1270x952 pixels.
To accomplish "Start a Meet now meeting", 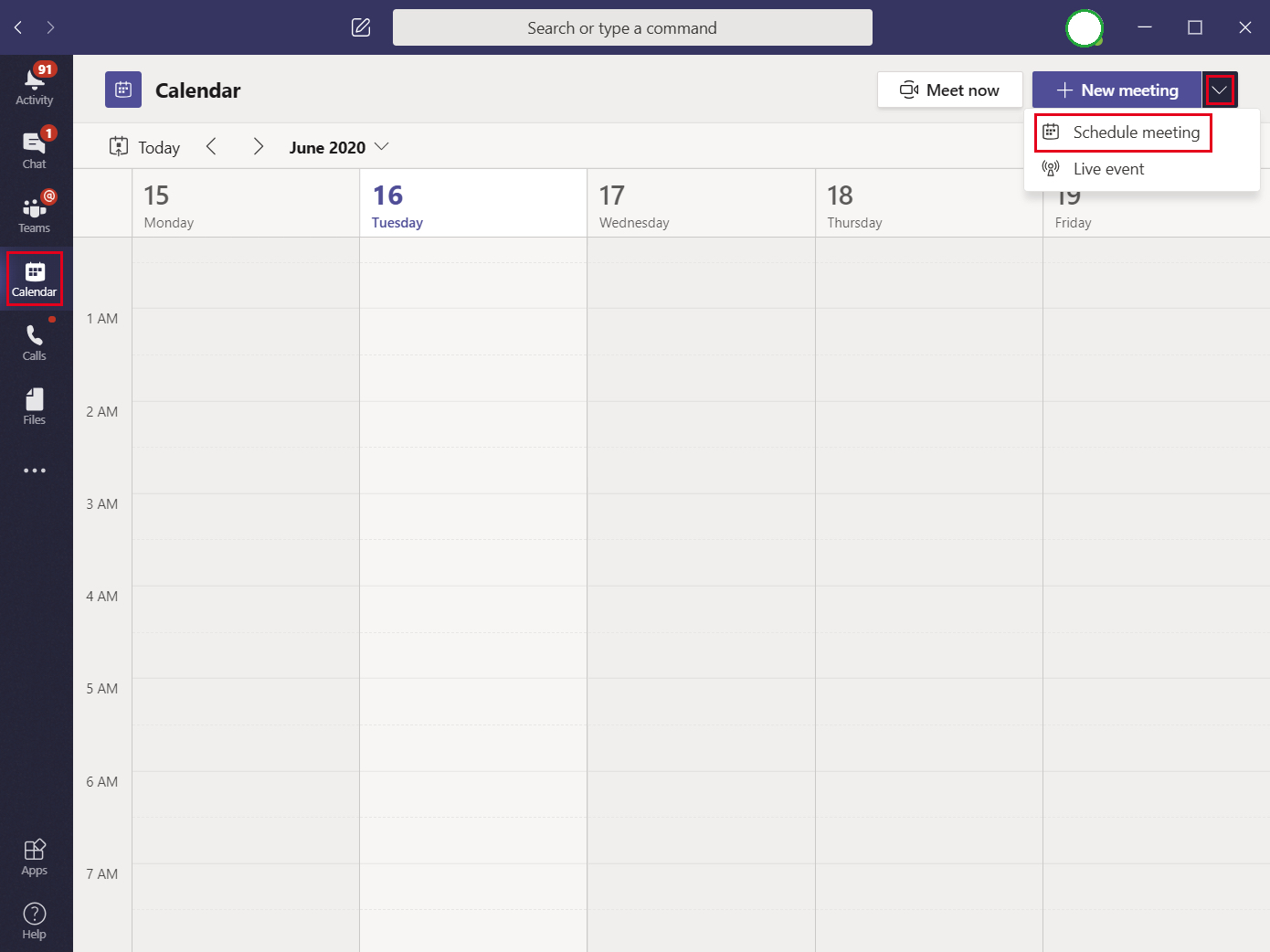I will 950,90.
